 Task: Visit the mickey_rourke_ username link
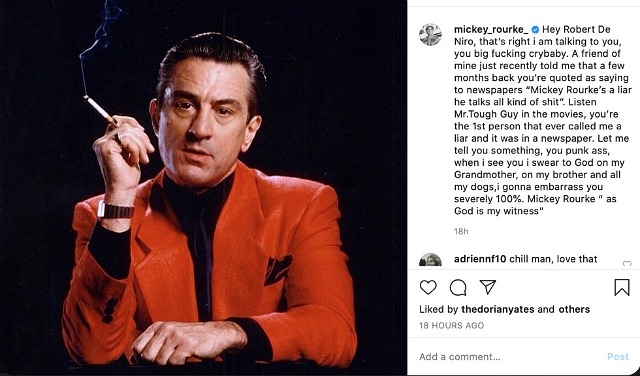click(491, 29)
